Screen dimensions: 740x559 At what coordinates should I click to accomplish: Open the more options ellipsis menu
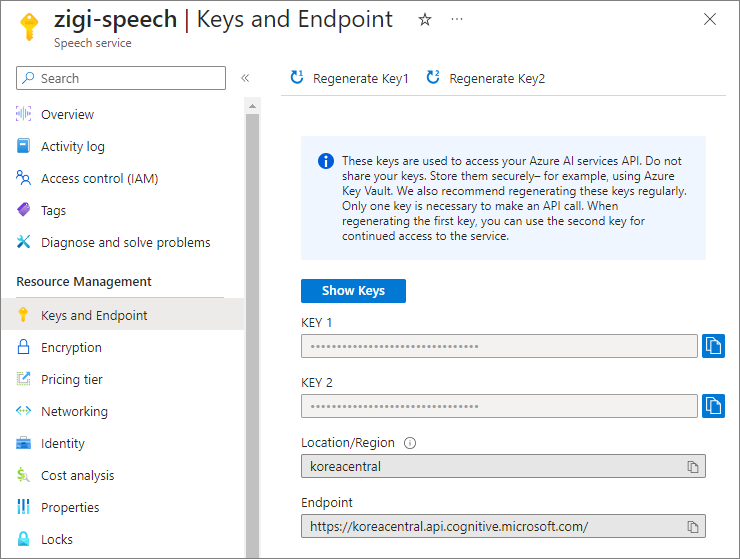457,20
